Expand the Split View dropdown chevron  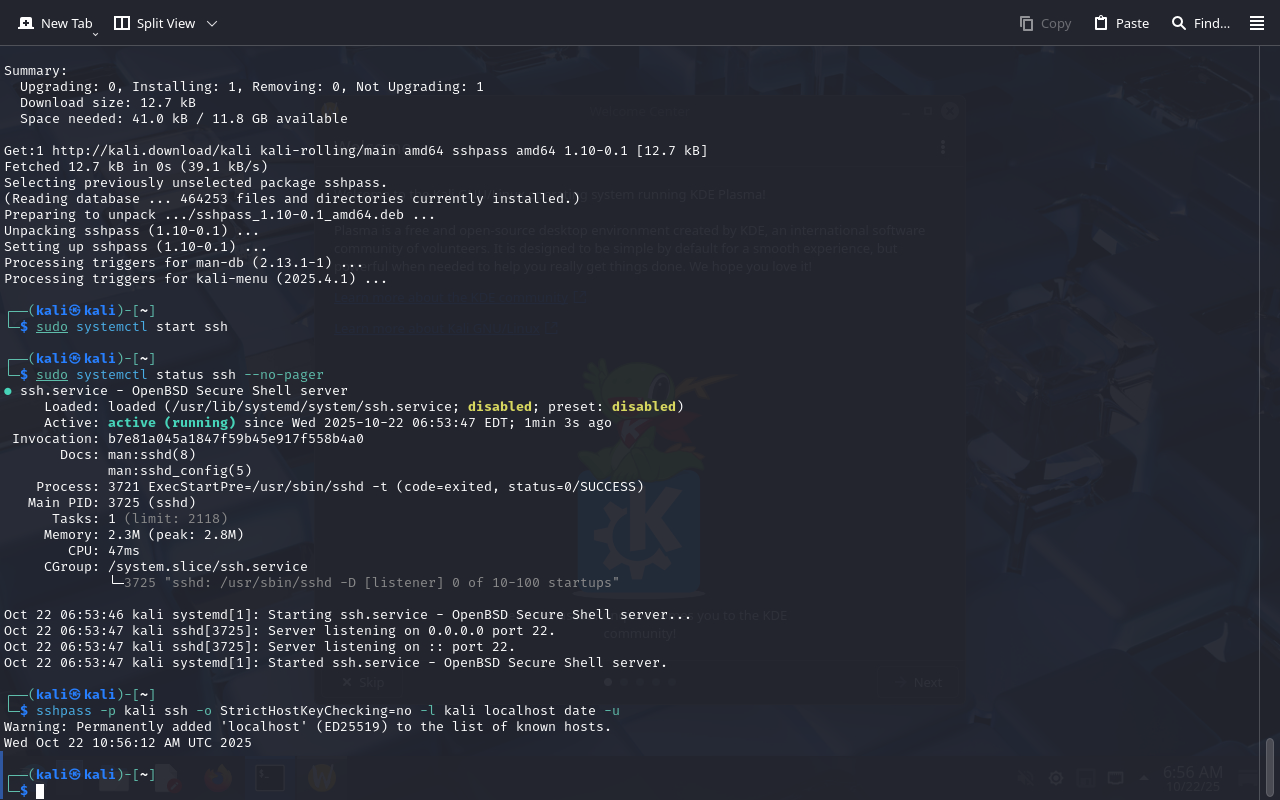click(x=212, y=23)
